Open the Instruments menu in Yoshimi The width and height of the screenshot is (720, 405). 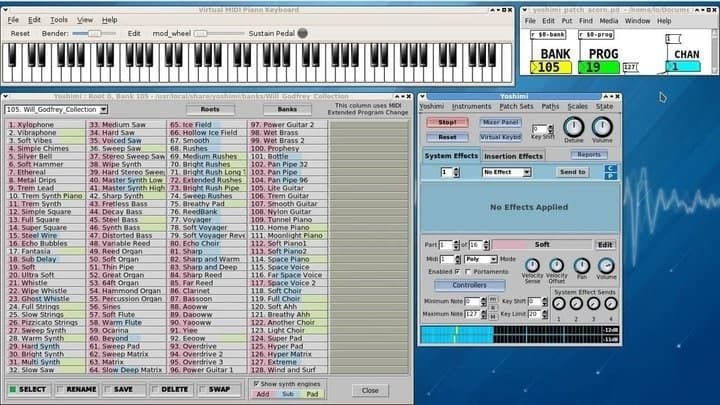pyautogui.click(x=472, y=106)
